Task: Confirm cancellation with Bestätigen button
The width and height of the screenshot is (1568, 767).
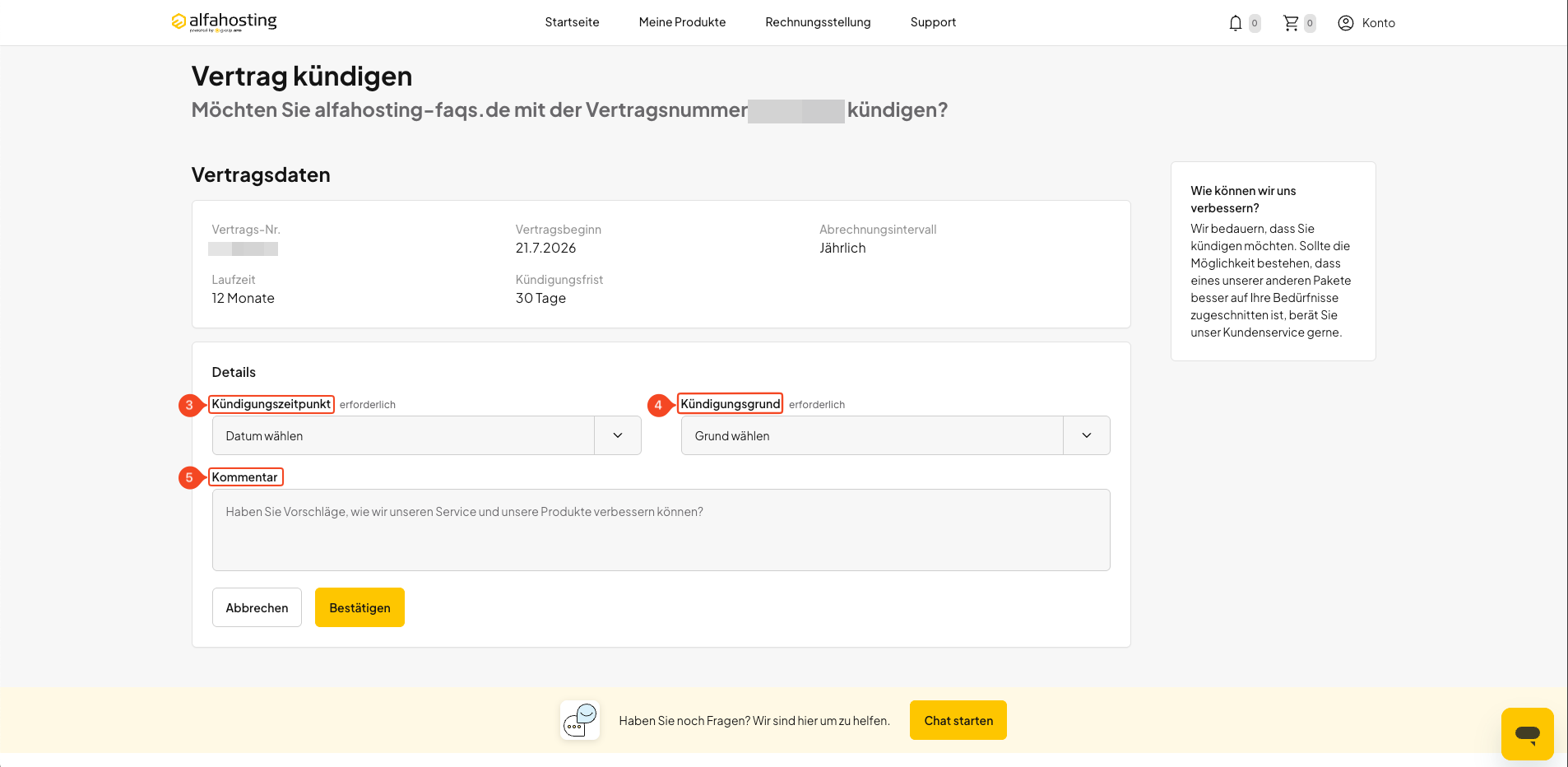Action: click(x=360, y=607)
